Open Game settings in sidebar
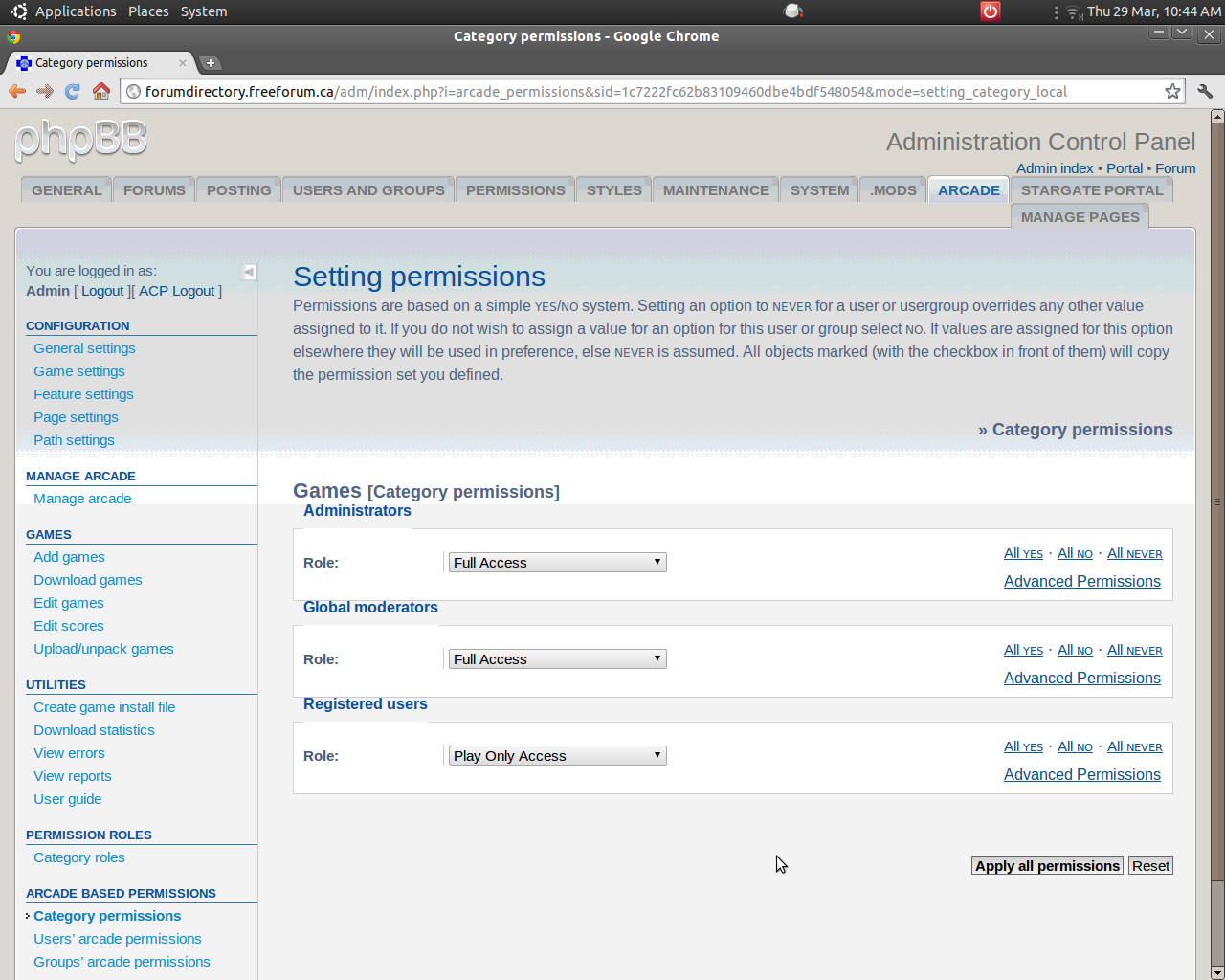Viewport: 1225px width, 980px height. (x=79, y=371)
